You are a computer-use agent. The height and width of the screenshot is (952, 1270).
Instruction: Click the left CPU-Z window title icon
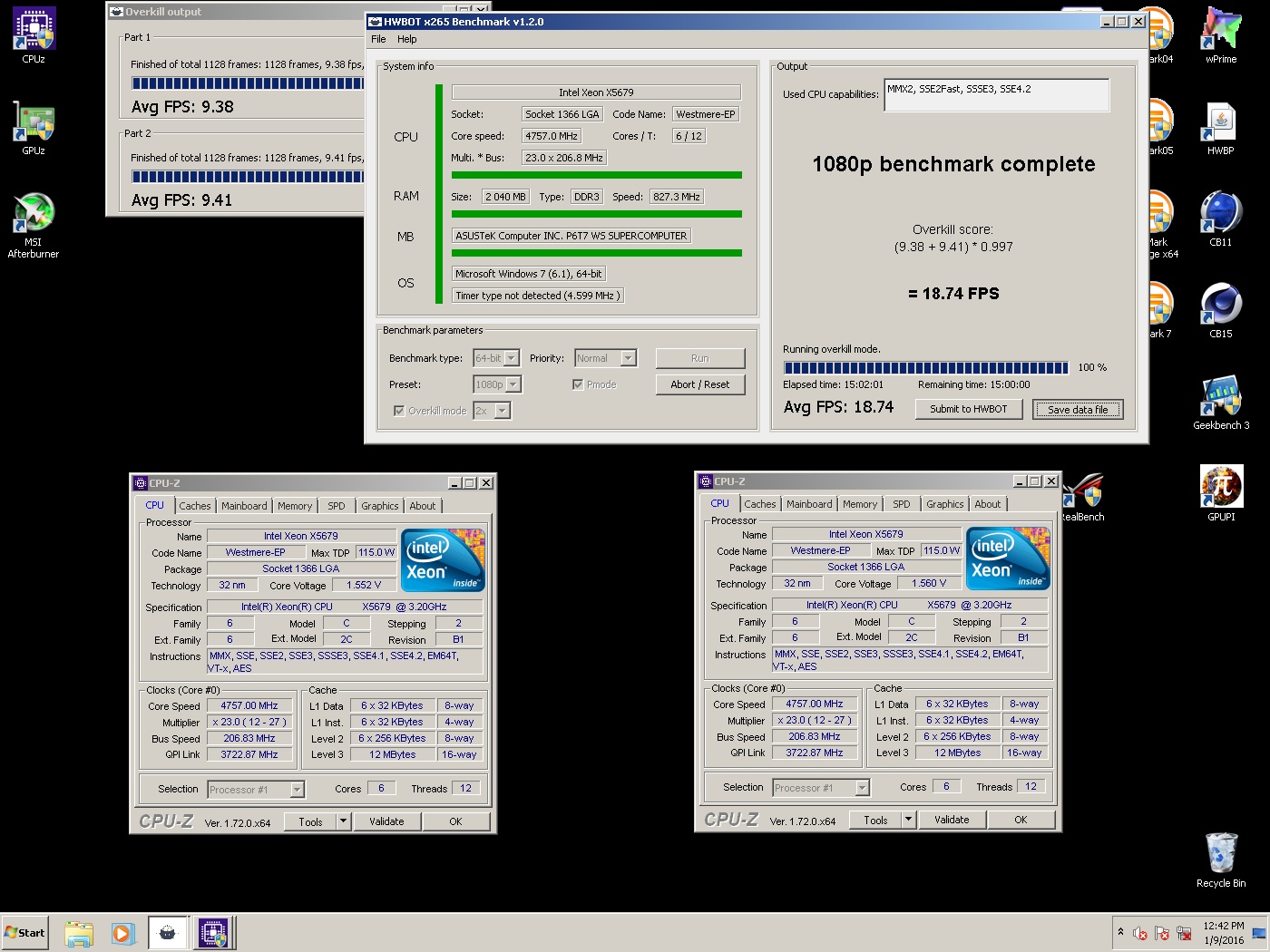pyautogui.click(x=140, y=483)
